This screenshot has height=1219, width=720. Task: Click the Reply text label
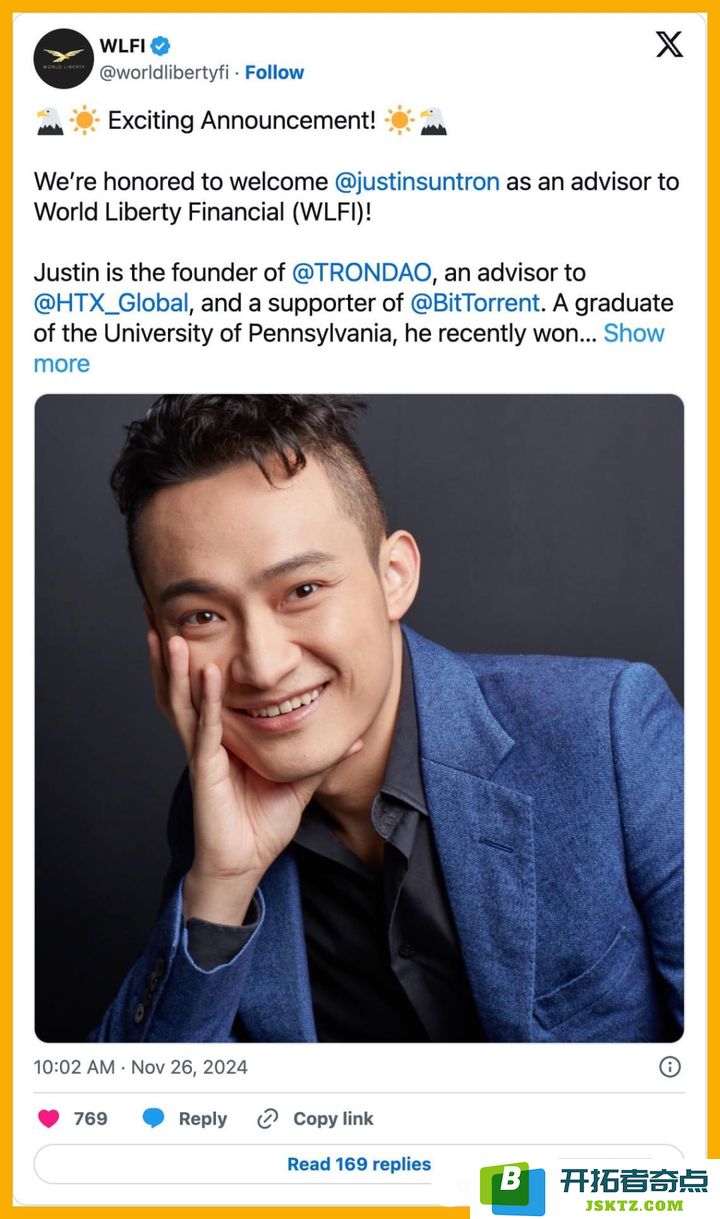(x=203, y=1119)
